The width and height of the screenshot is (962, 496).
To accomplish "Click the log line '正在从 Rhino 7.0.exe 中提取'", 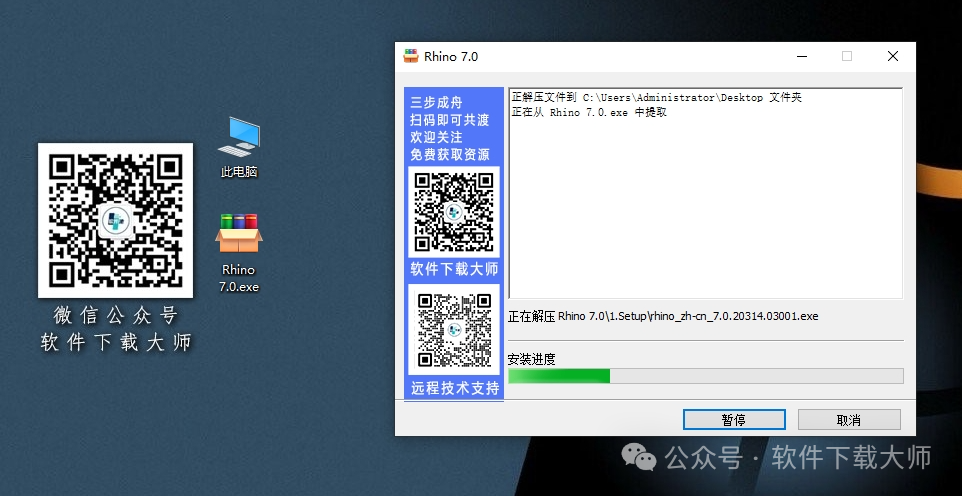I will [x=589, y=112].
